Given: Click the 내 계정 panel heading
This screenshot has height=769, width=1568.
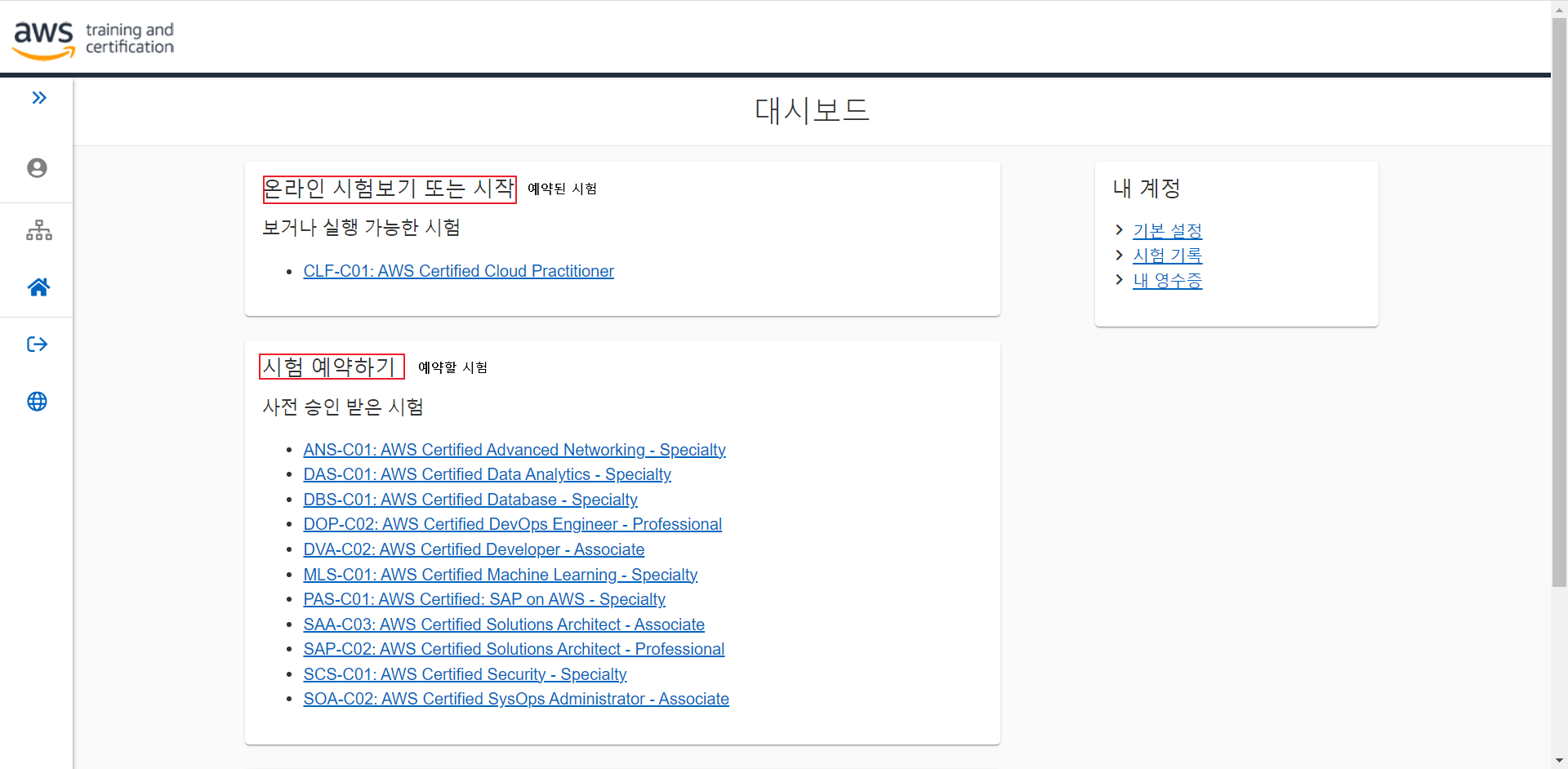Looking at the screenshot, I should (x=1147, y=189).
